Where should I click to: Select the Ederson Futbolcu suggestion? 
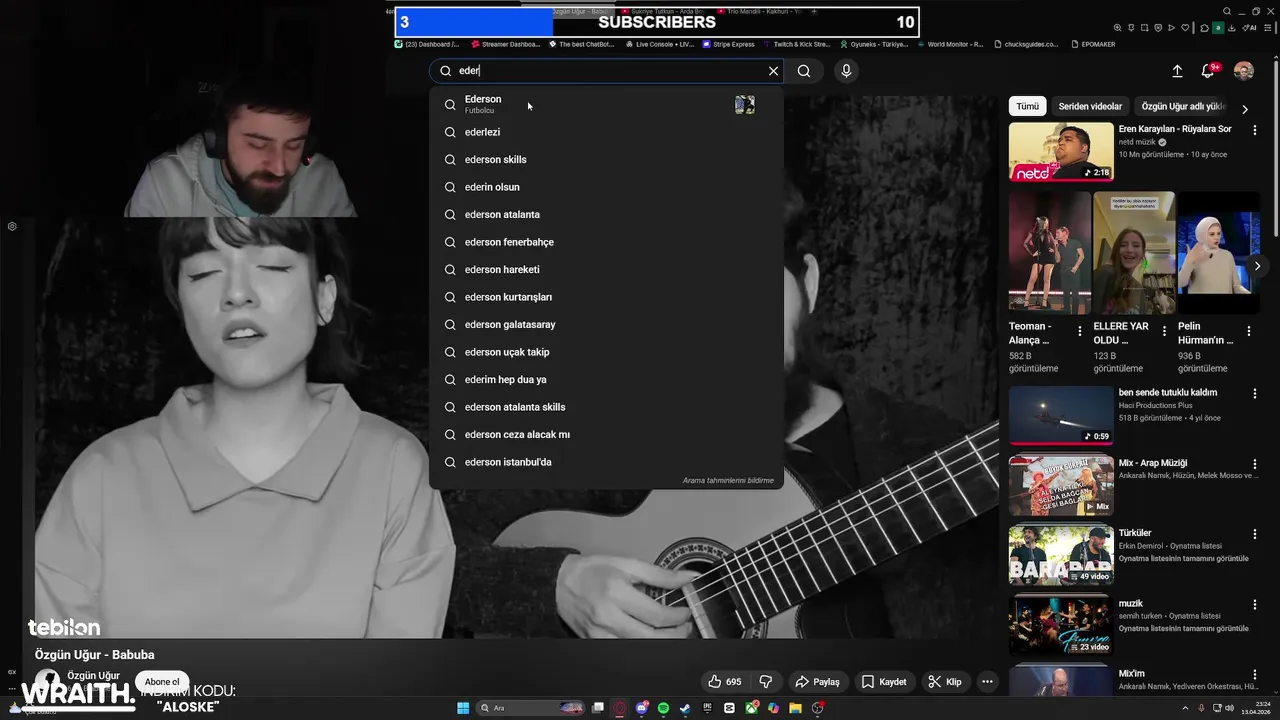606,104
